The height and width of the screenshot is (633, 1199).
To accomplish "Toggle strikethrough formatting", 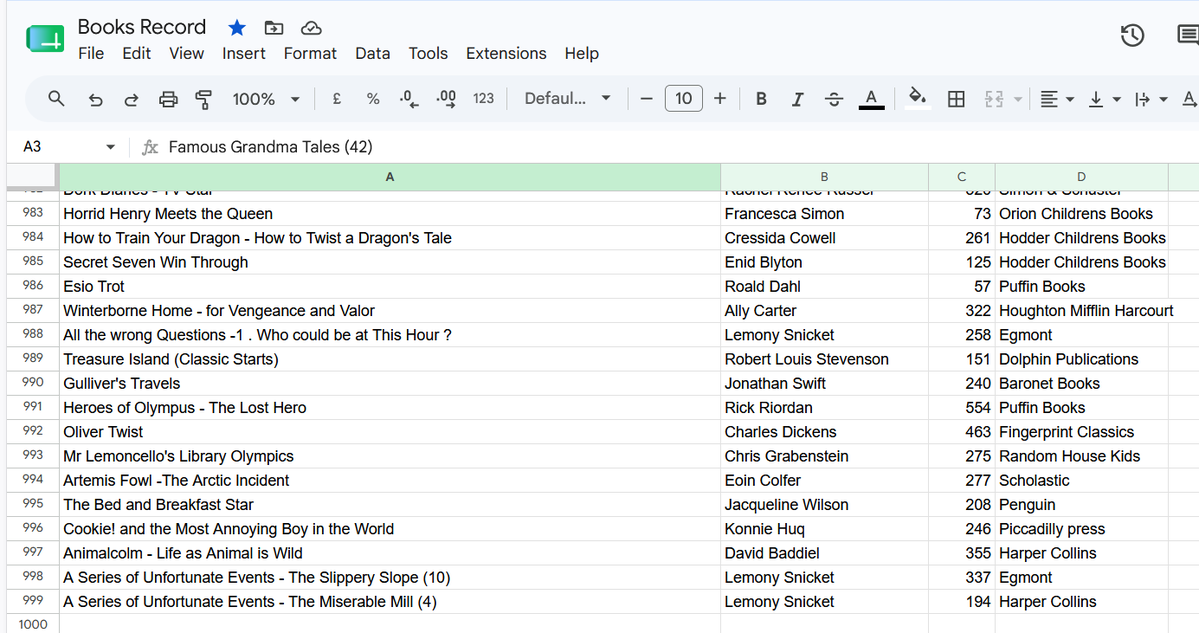I will coord(833,99).
